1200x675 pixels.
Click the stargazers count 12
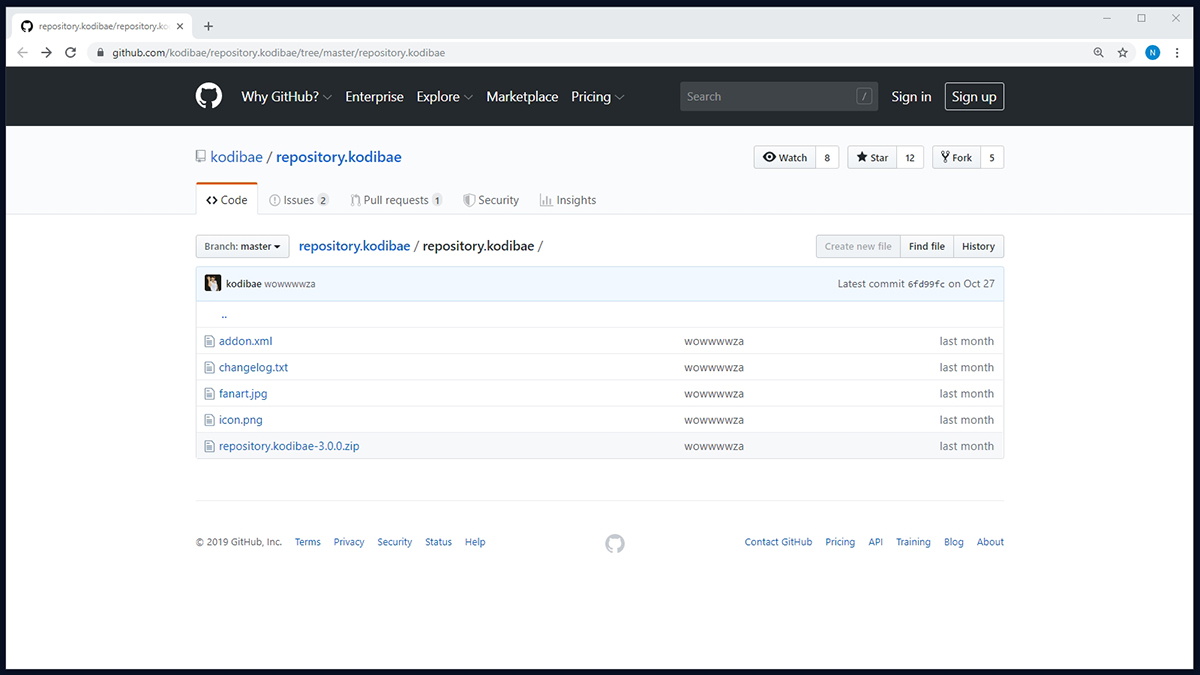point(910,157)
